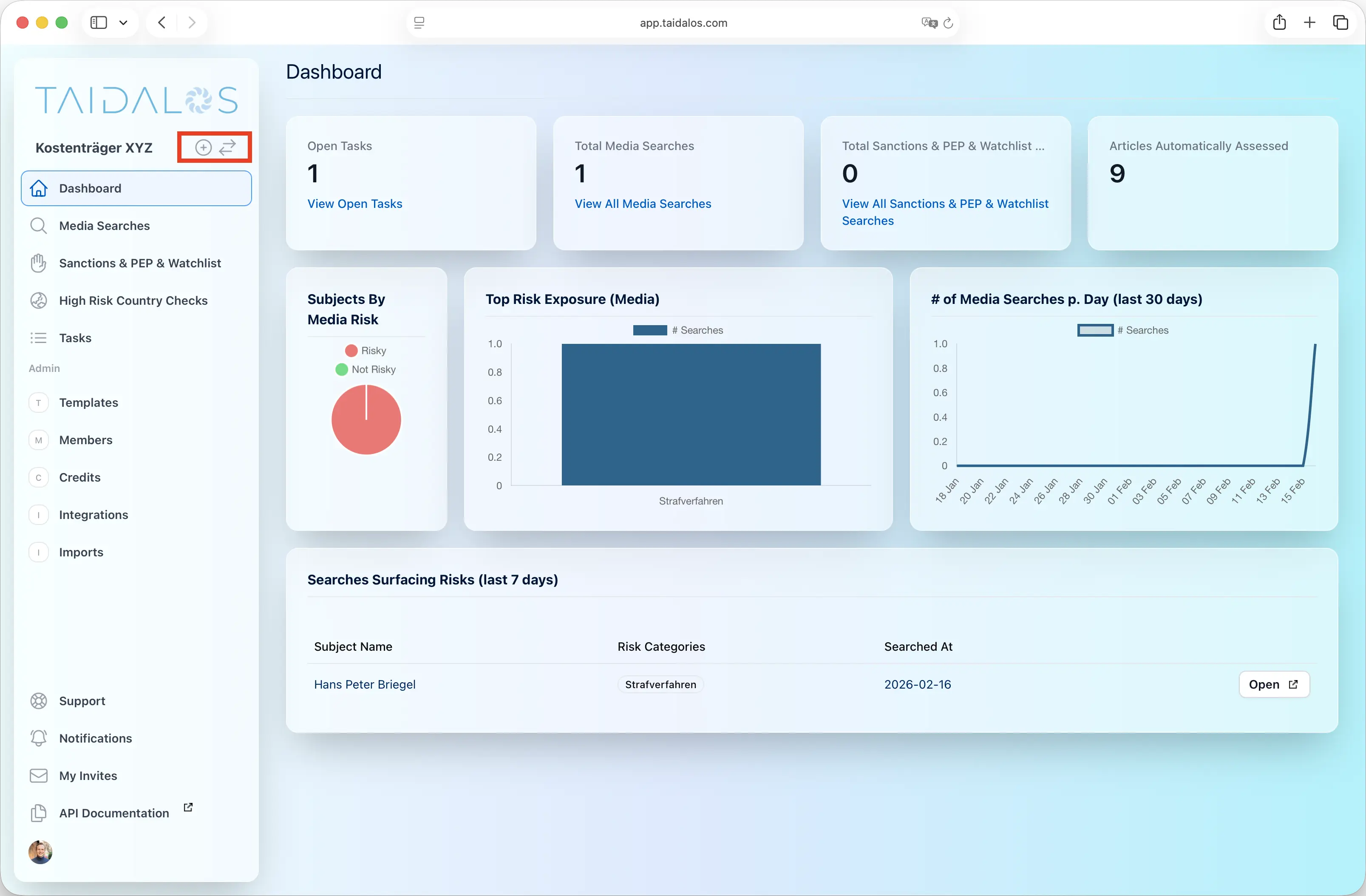Click the Sanctions & PEP & Watchlist hand icon

[x=38, y=263]
